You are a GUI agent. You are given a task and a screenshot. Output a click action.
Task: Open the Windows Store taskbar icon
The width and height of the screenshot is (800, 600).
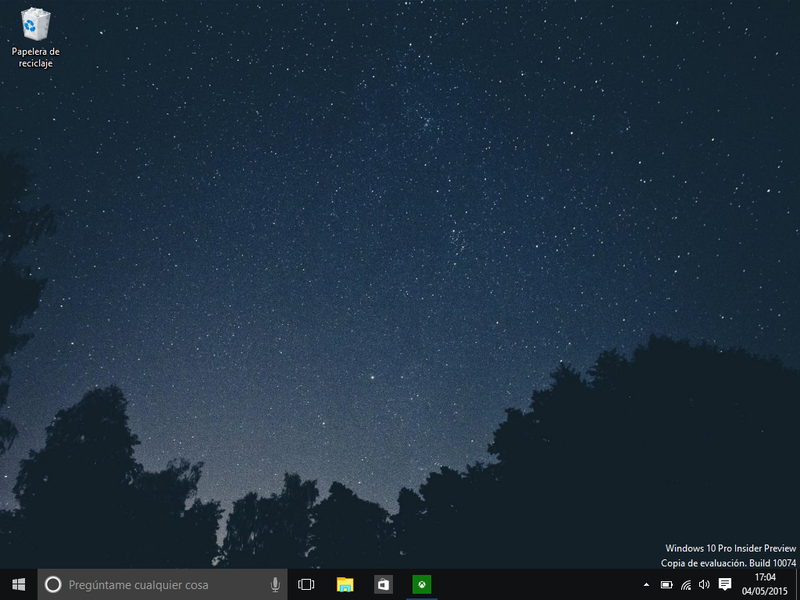(383, 584)
